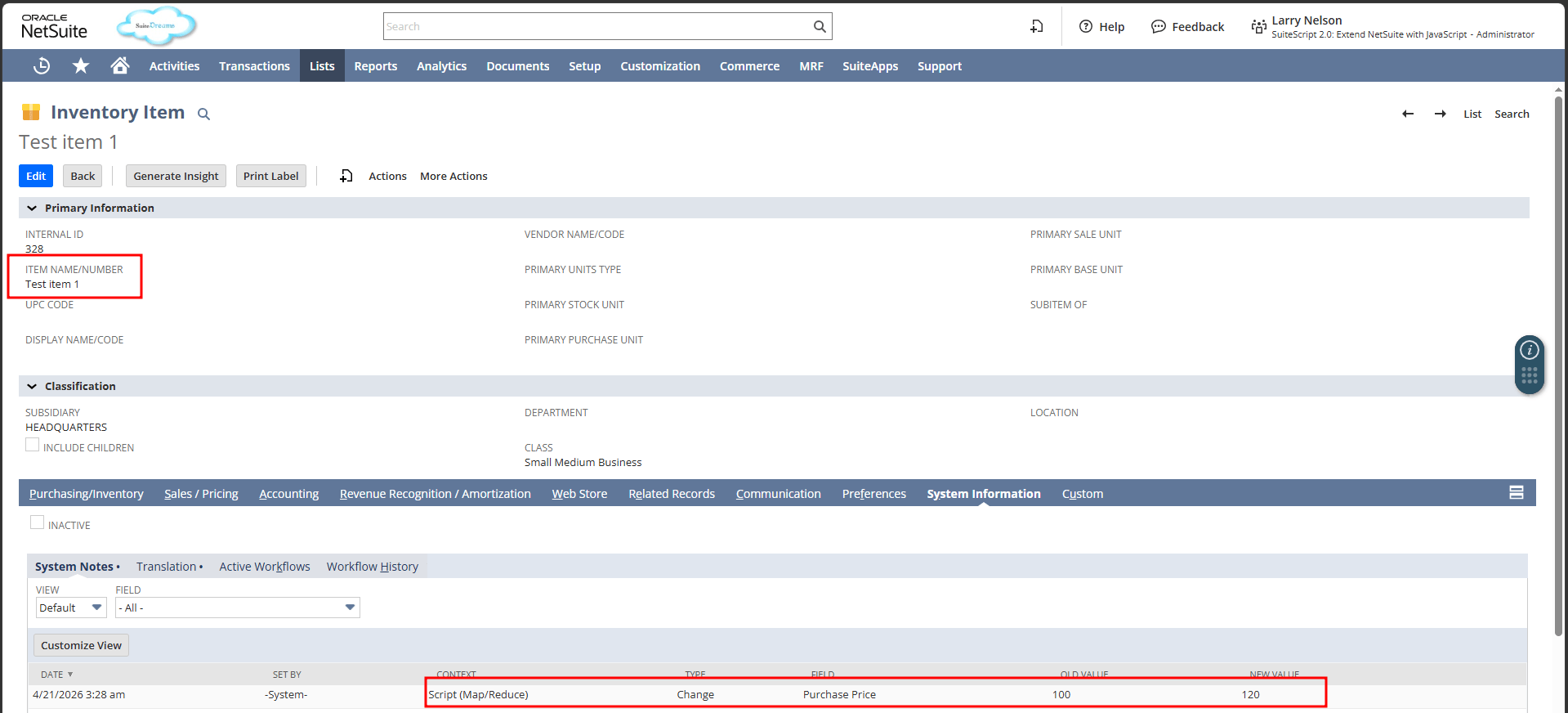Open the floating info assistant icon
This screenshot has height=713, width=1568.
[x=1530, y=350]
